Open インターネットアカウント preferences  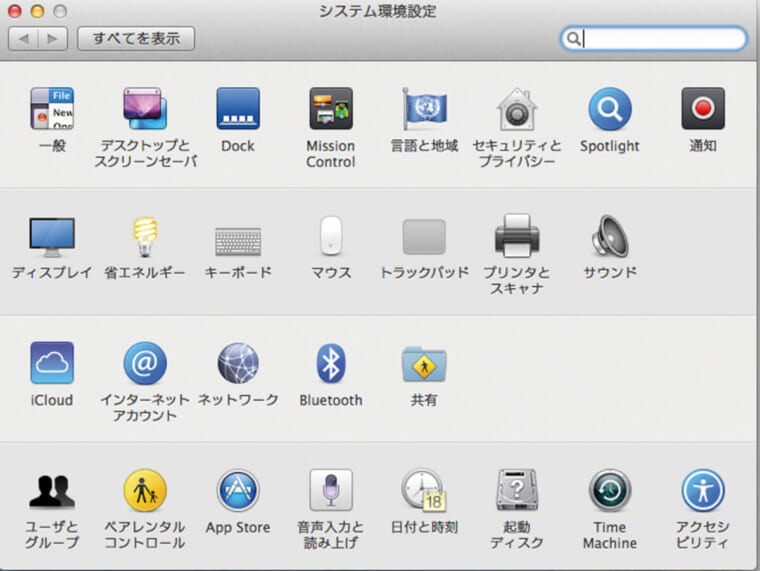tap(145, 363)
